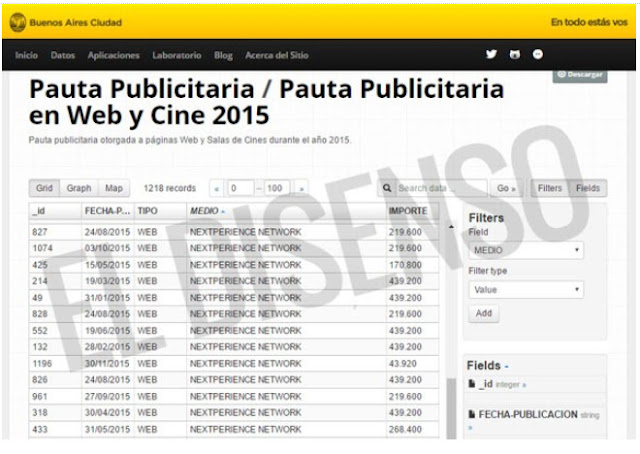Viewport: 640px width, 454px height.
Task: Click the Search data input field
Action: [441, 188]
